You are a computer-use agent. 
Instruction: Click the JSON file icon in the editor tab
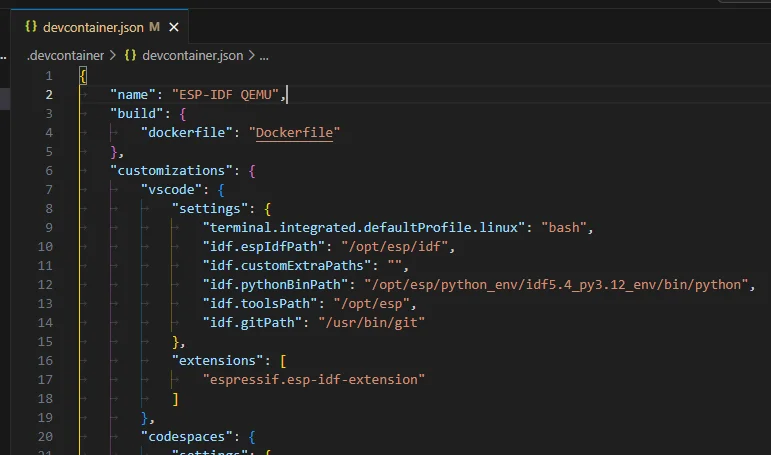31,27
